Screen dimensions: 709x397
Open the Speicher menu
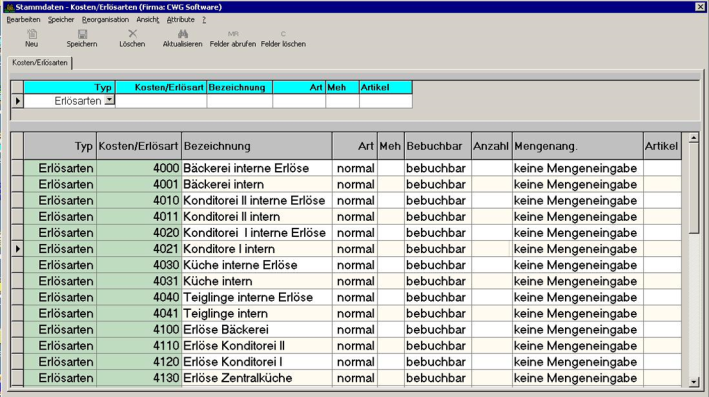[61, 19]
